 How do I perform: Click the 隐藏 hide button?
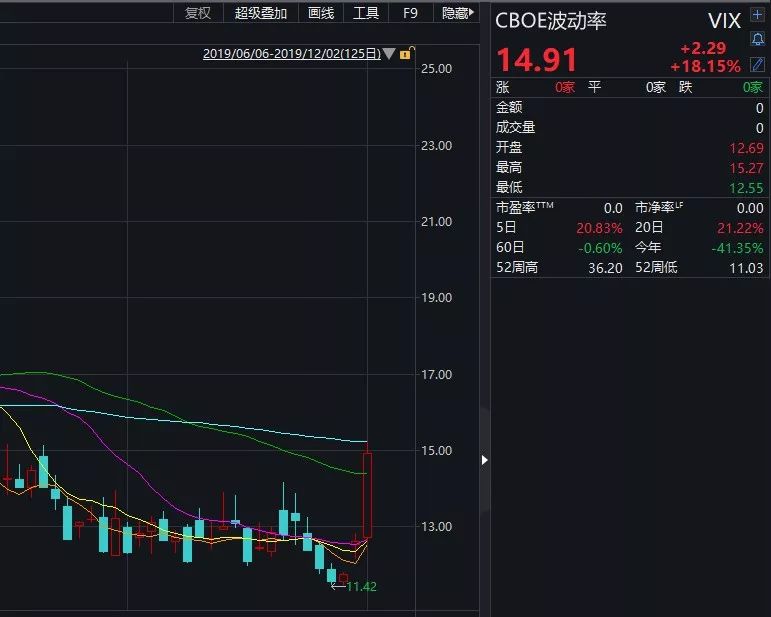457,13
